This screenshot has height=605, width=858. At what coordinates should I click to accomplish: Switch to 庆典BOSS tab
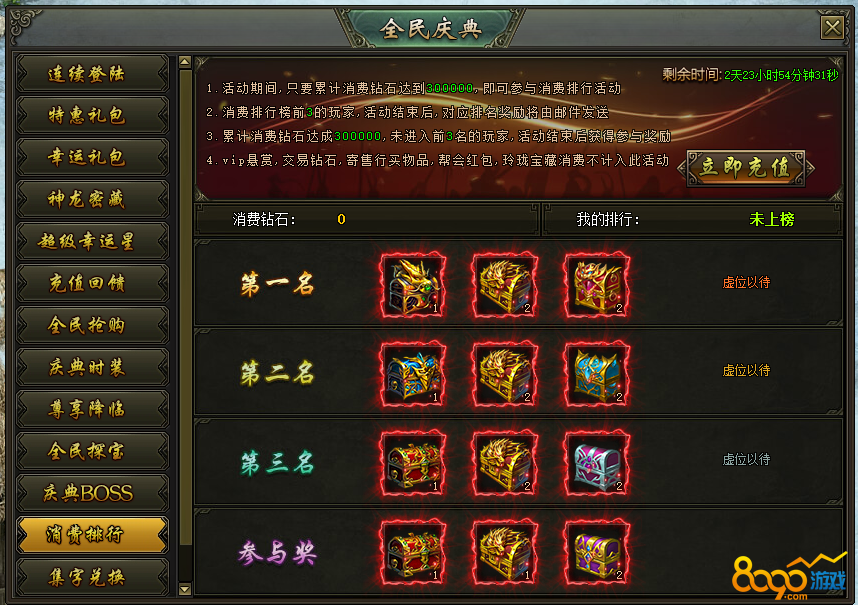pos(92,493)
